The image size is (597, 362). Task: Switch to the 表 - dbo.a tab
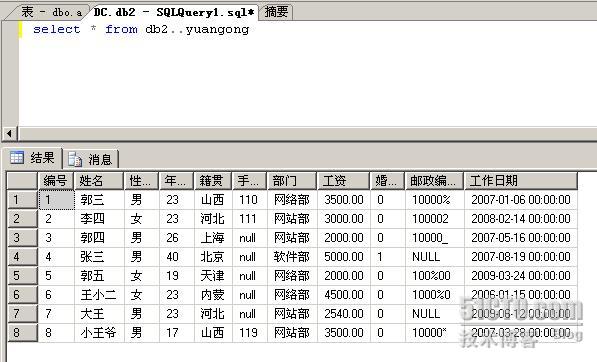(x=49, y=12)
